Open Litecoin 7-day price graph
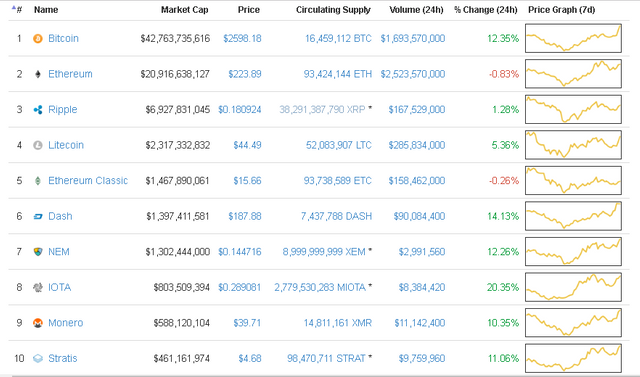The width and height of the screenshot is (640, 377). click(x=573, y=144)
